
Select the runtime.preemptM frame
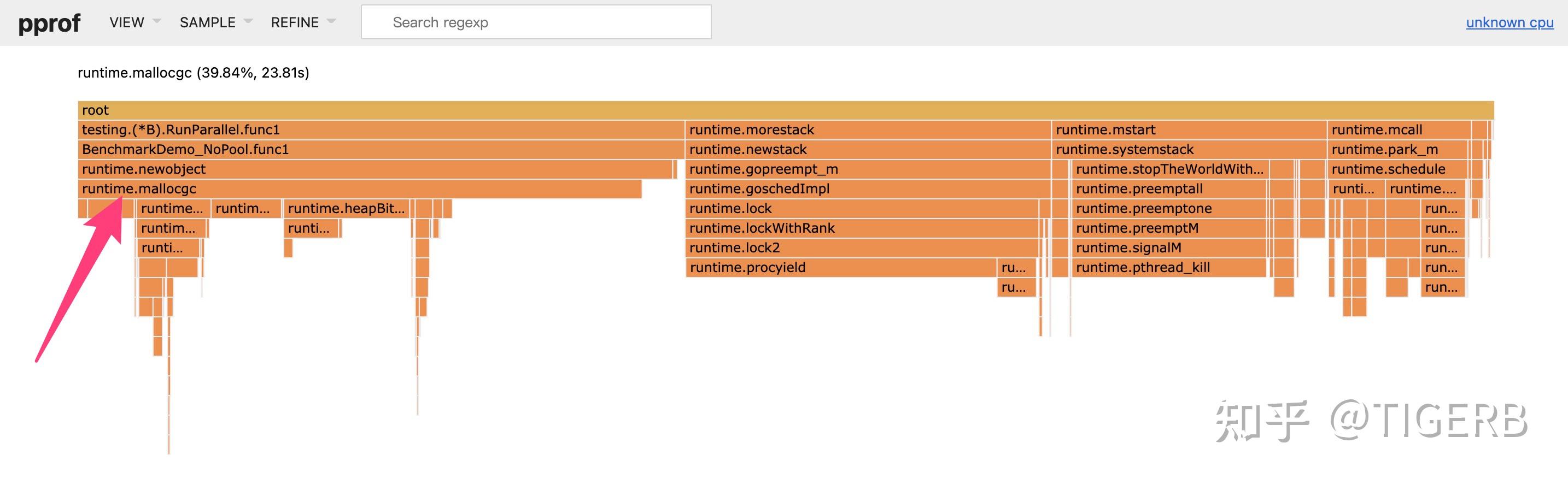click(1169, 228)
